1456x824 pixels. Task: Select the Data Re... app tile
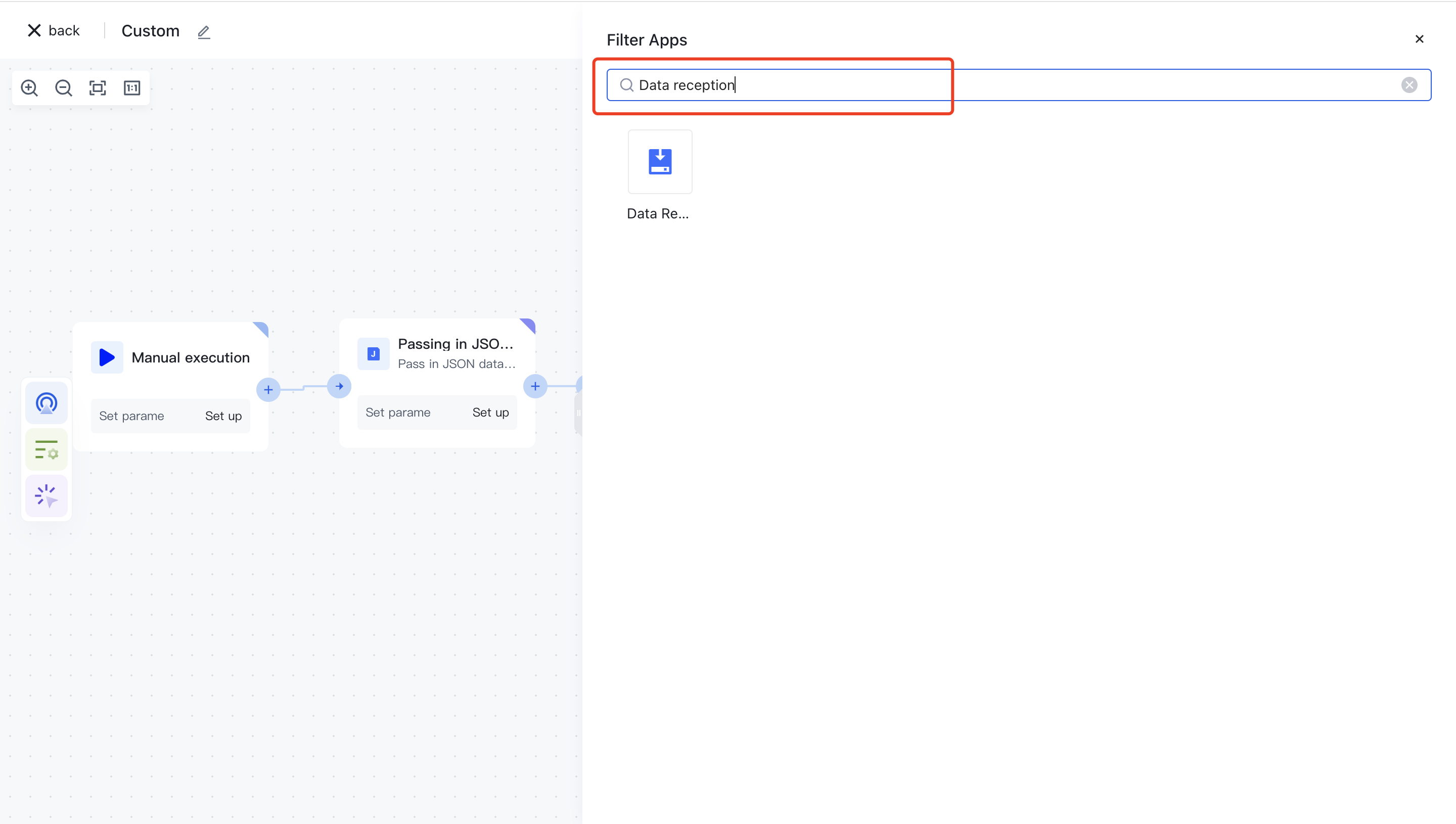point(660,162)
